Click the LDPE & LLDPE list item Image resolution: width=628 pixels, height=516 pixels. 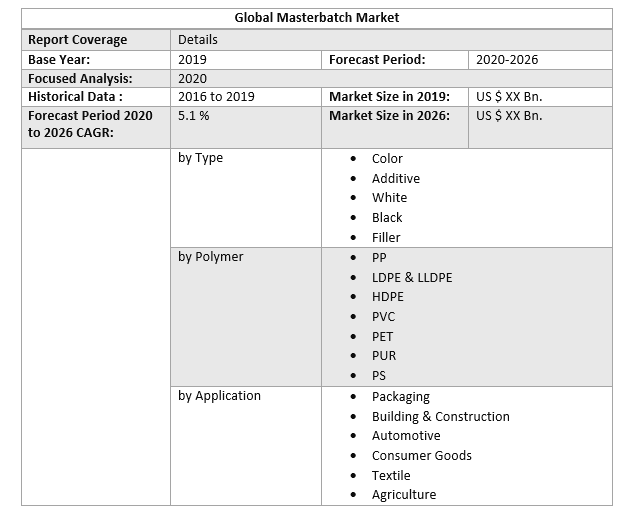point(412,277)
